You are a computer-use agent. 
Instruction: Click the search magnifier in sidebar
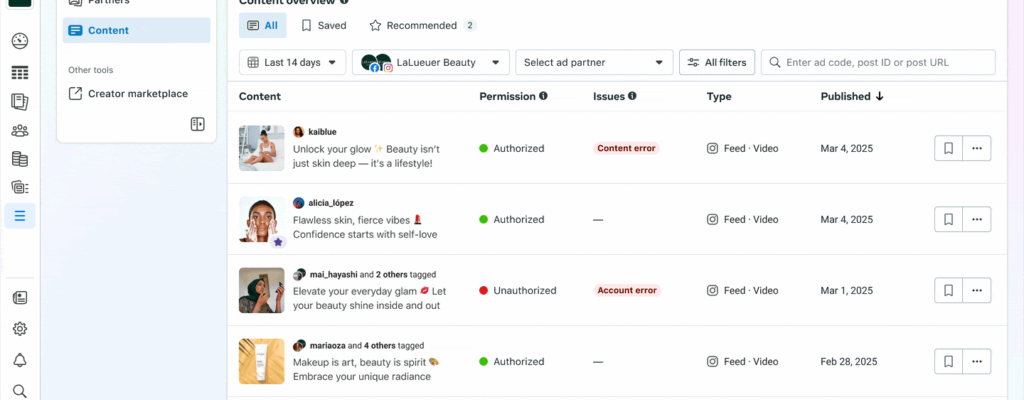click(x=19, y=391)
